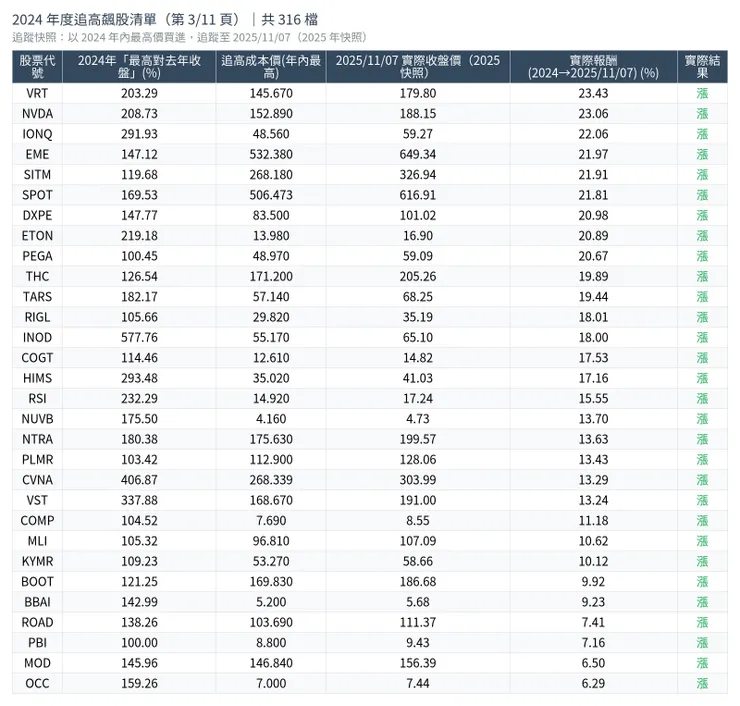Image resolution: width=740 pixels, height=706 pixels.
Task: Select the SPOT ticker row
Action: (x=37, y=195)
